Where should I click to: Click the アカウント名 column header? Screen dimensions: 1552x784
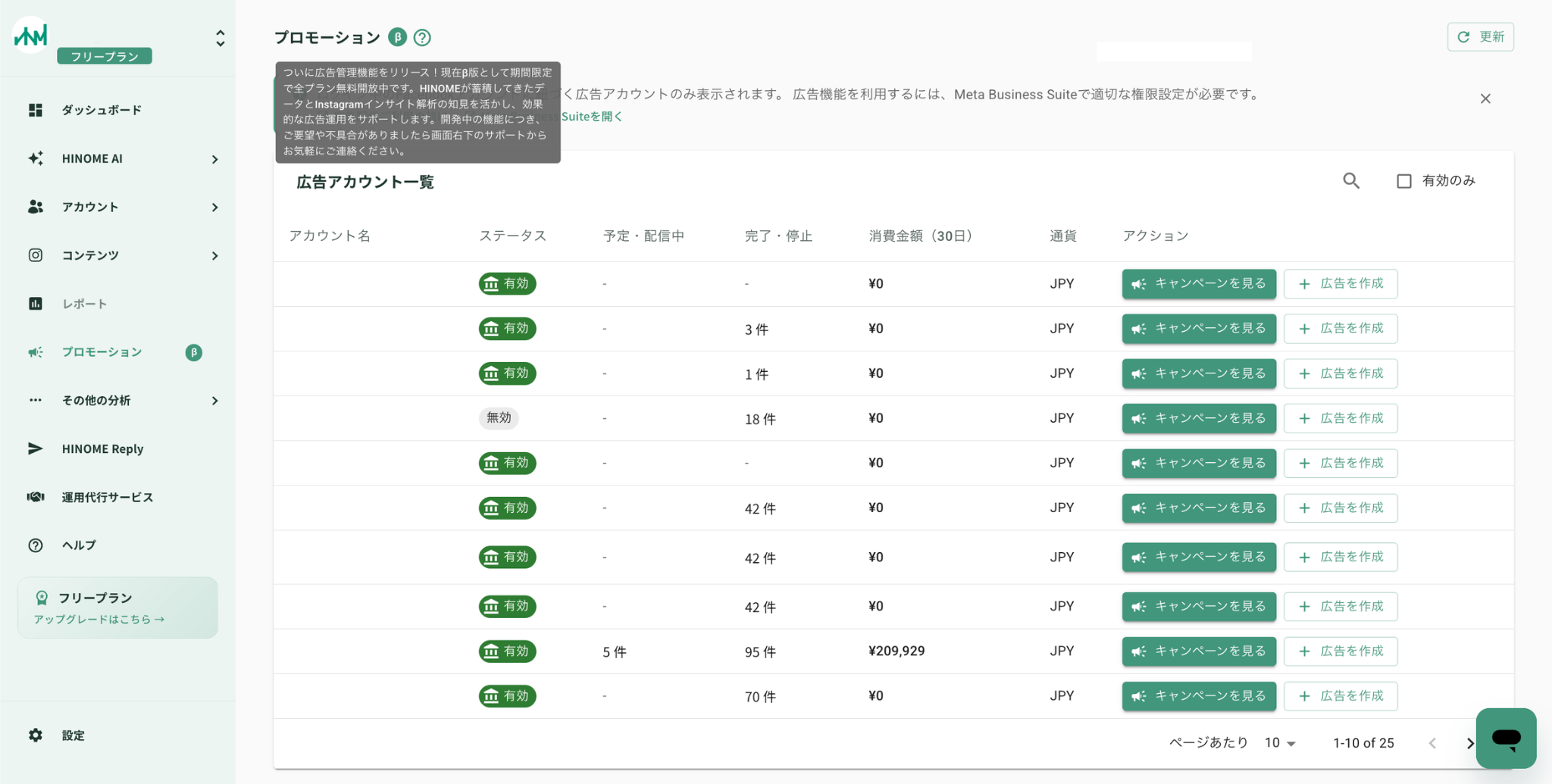(x=330, y=236)
